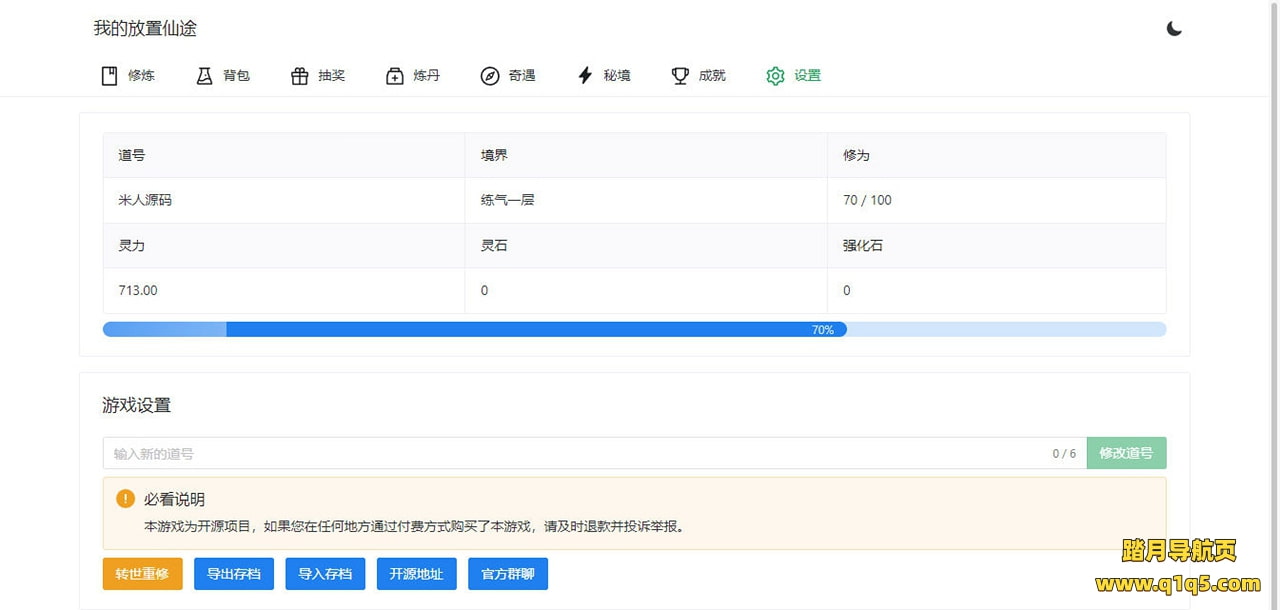
Task: Click the 奇遇 compass icon
Action: tap(489, 76)
